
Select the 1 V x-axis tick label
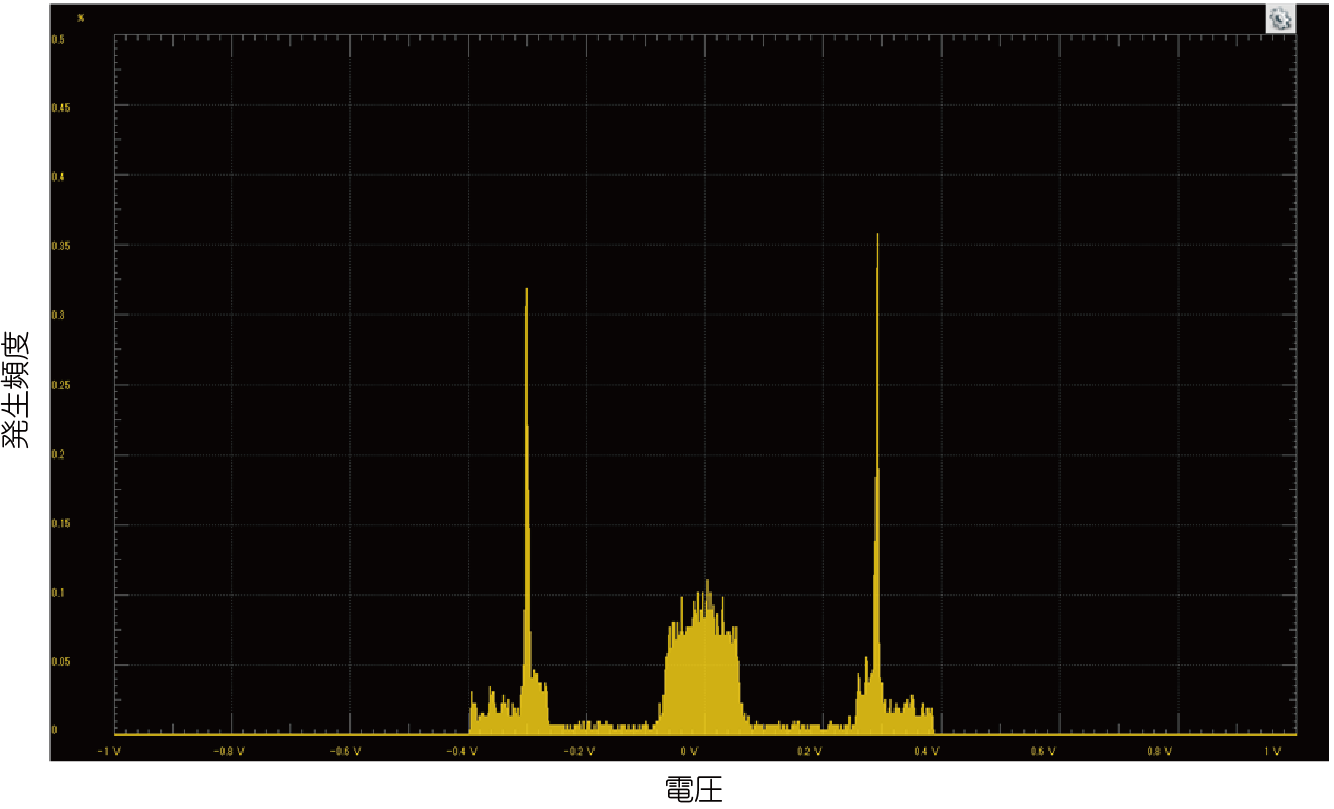pos(1272,750)
